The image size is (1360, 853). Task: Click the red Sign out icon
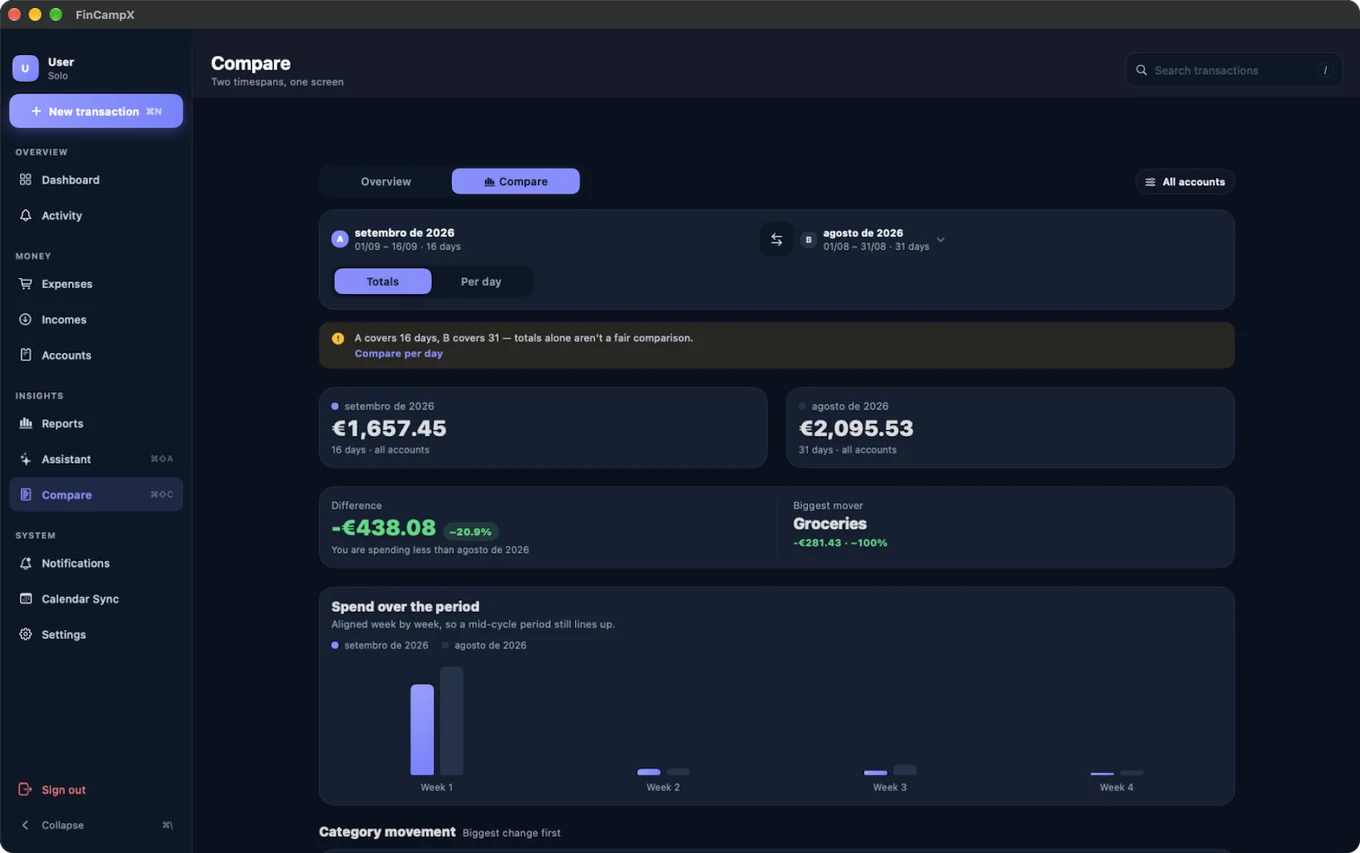[x=26, y=790]
